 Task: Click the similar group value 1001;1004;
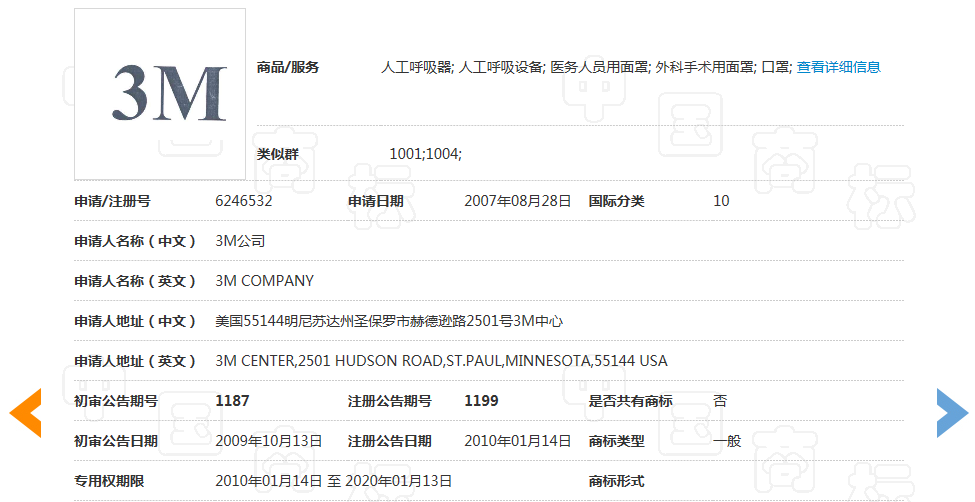(425, 154)
